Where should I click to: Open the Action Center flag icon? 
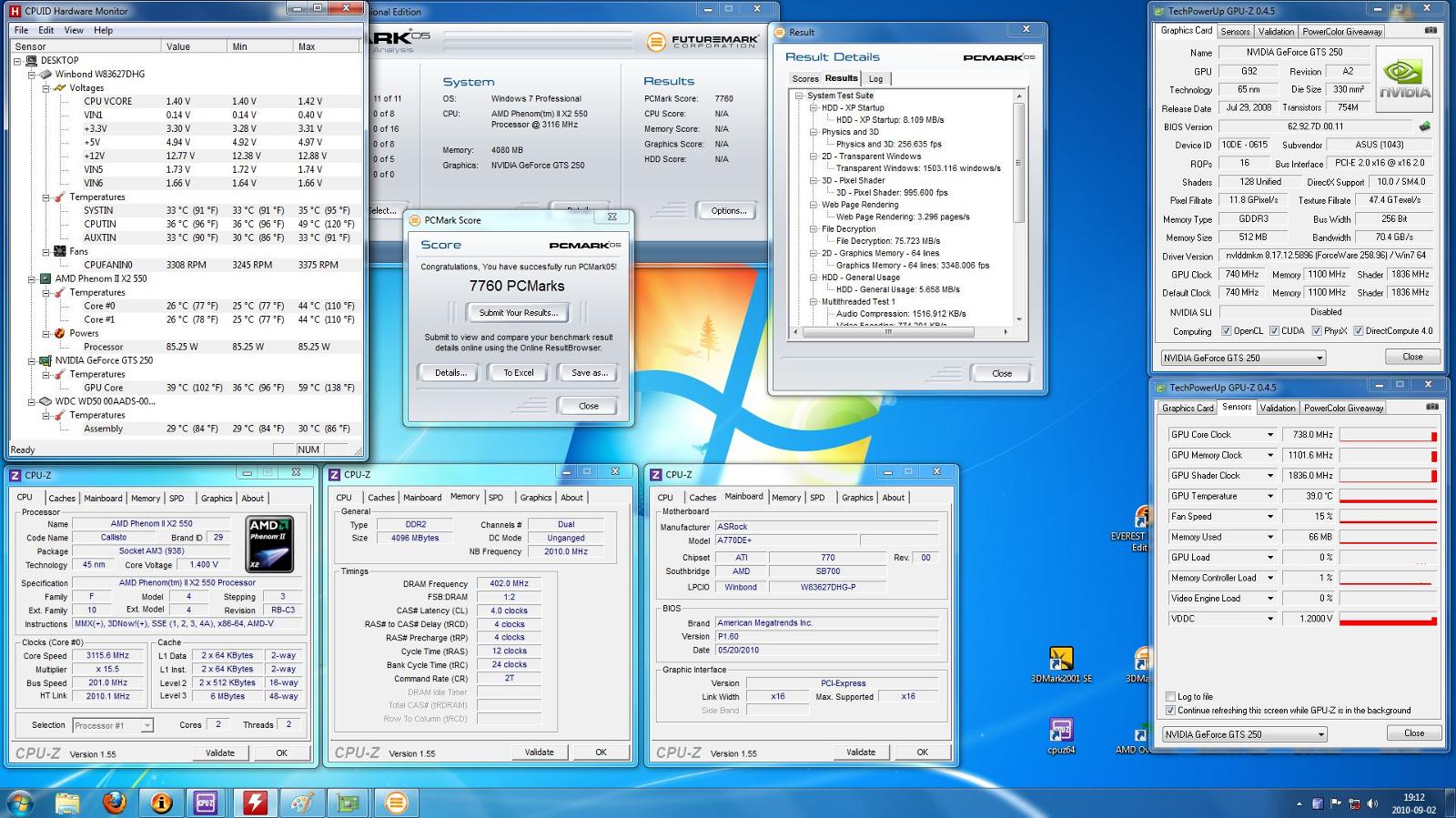[1335, 803]
